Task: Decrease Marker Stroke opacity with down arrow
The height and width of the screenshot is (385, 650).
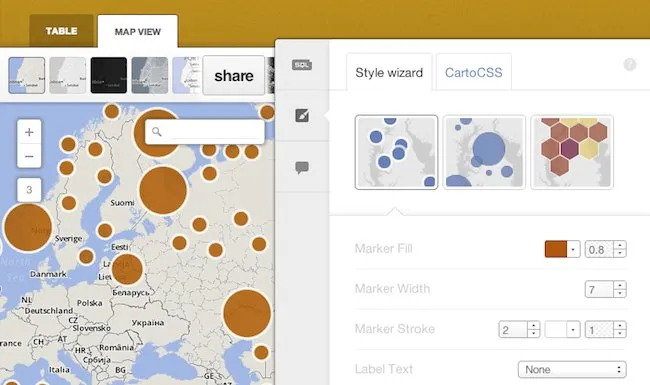Action: tap(620, 334)
